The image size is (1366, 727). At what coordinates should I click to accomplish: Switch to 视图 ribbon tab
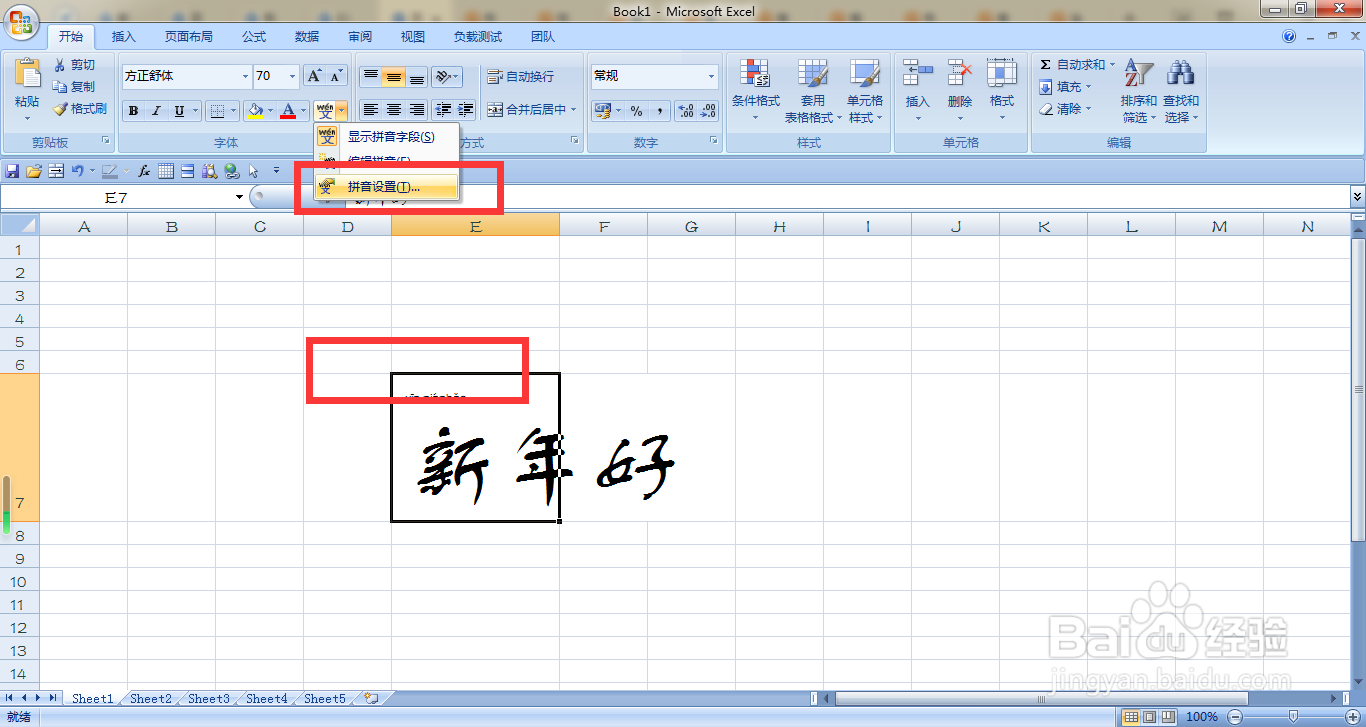pos(413,37)
